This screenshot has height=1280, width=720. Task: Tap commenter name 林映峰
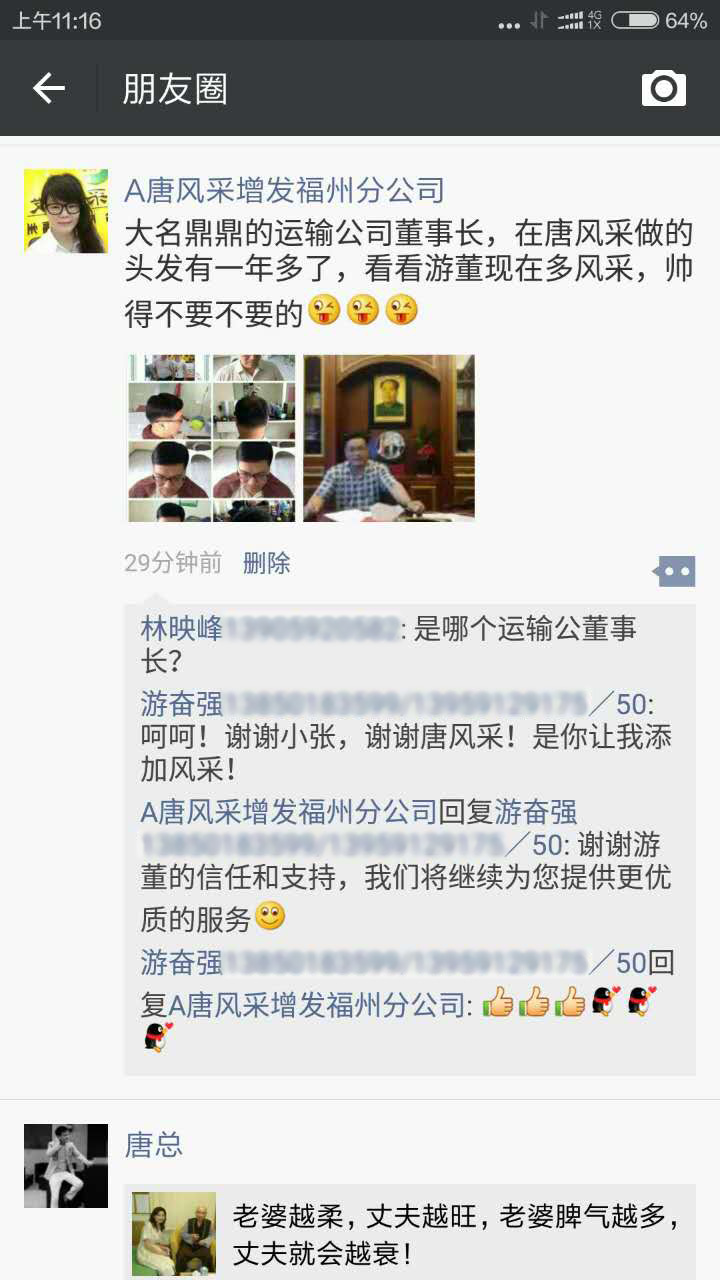(182, 629)
